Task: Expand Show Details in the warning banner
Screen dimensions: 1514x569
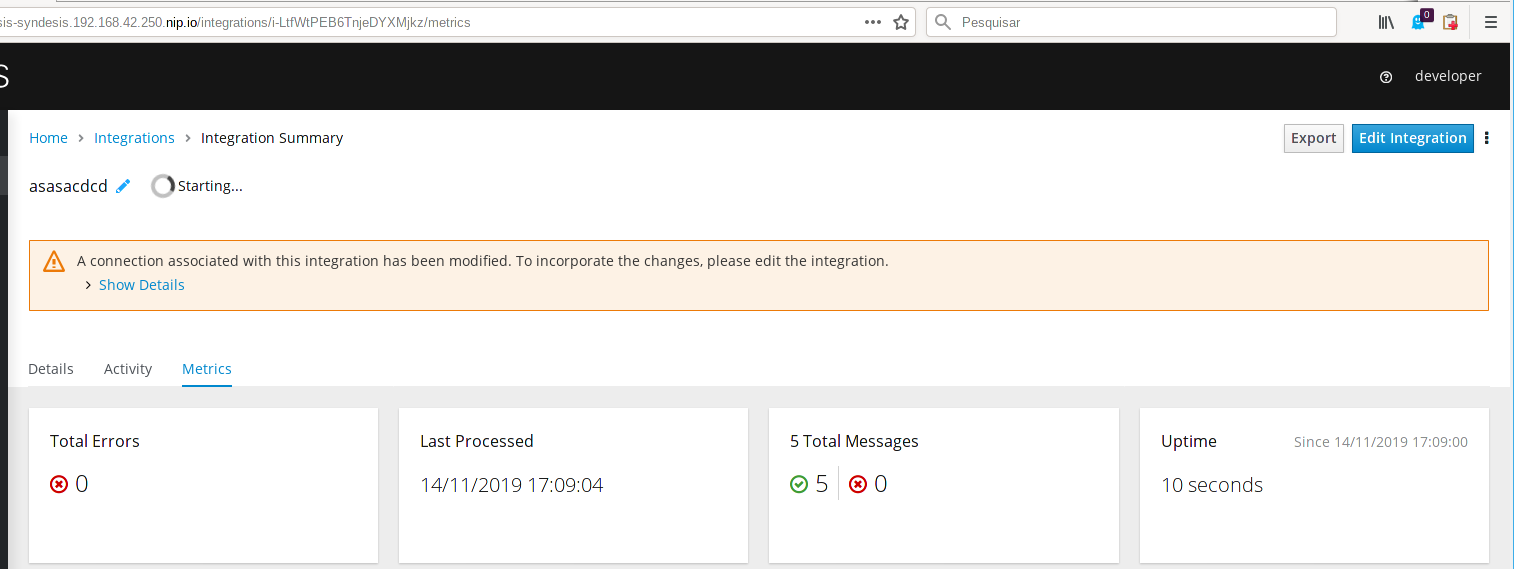Action: pyautogui.click(x=141, y=285)
